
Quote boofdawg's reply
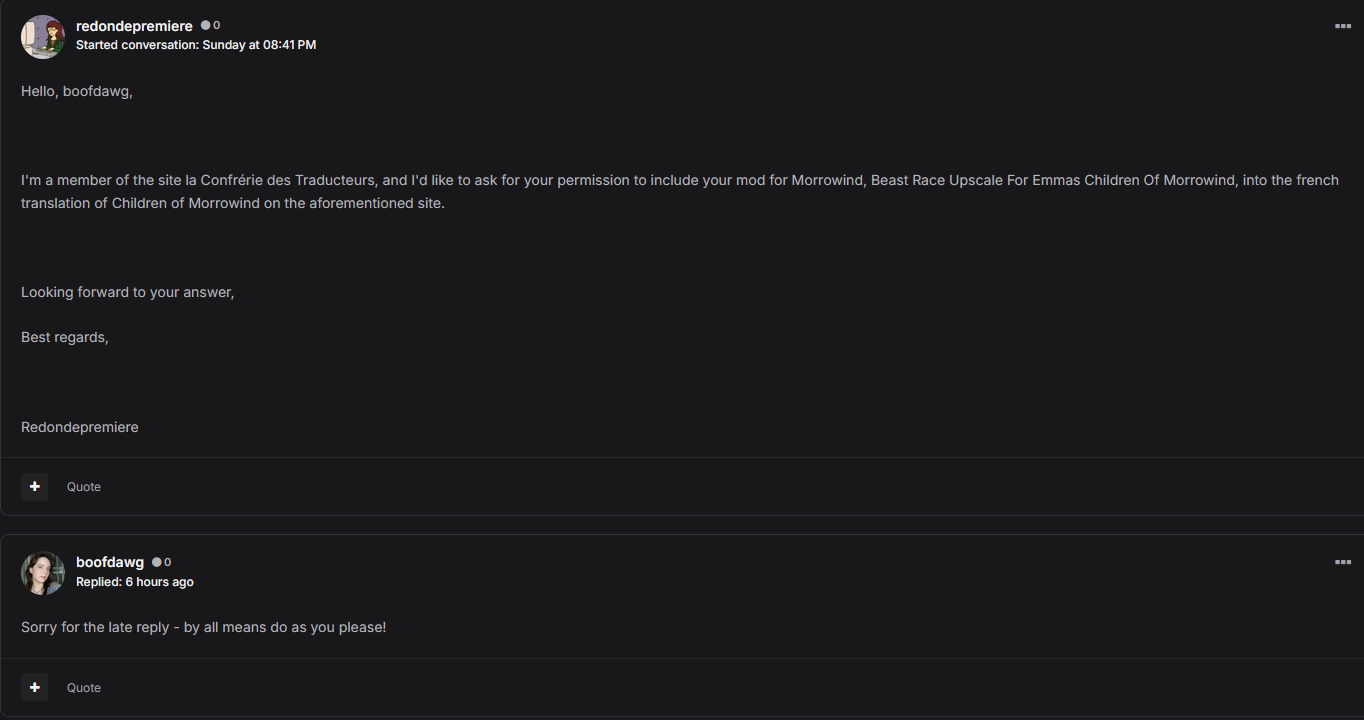(84, 688)
